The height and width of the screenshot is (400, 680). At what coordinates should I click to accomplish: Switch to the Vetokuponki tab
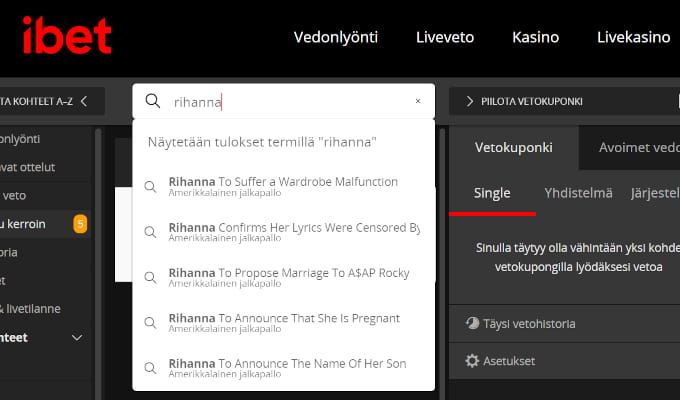click(x=514, y=148)
